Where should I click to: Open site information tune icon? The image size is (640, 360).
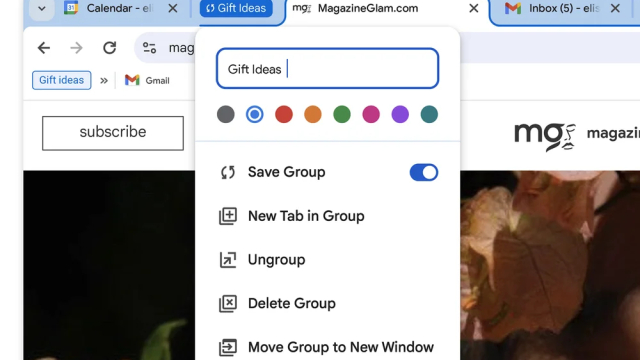pyautogui.click(x=149, y=48)
